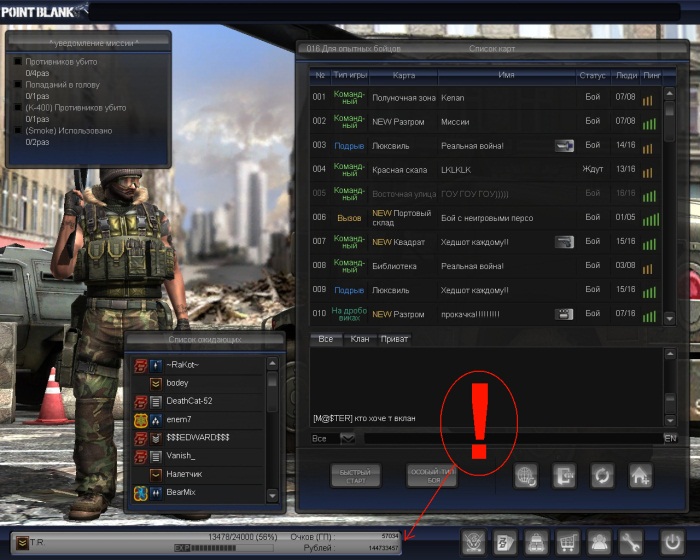Click rank badge beside $$$EDWARD$$$
The image size is (700, 560).
point(155,439)
